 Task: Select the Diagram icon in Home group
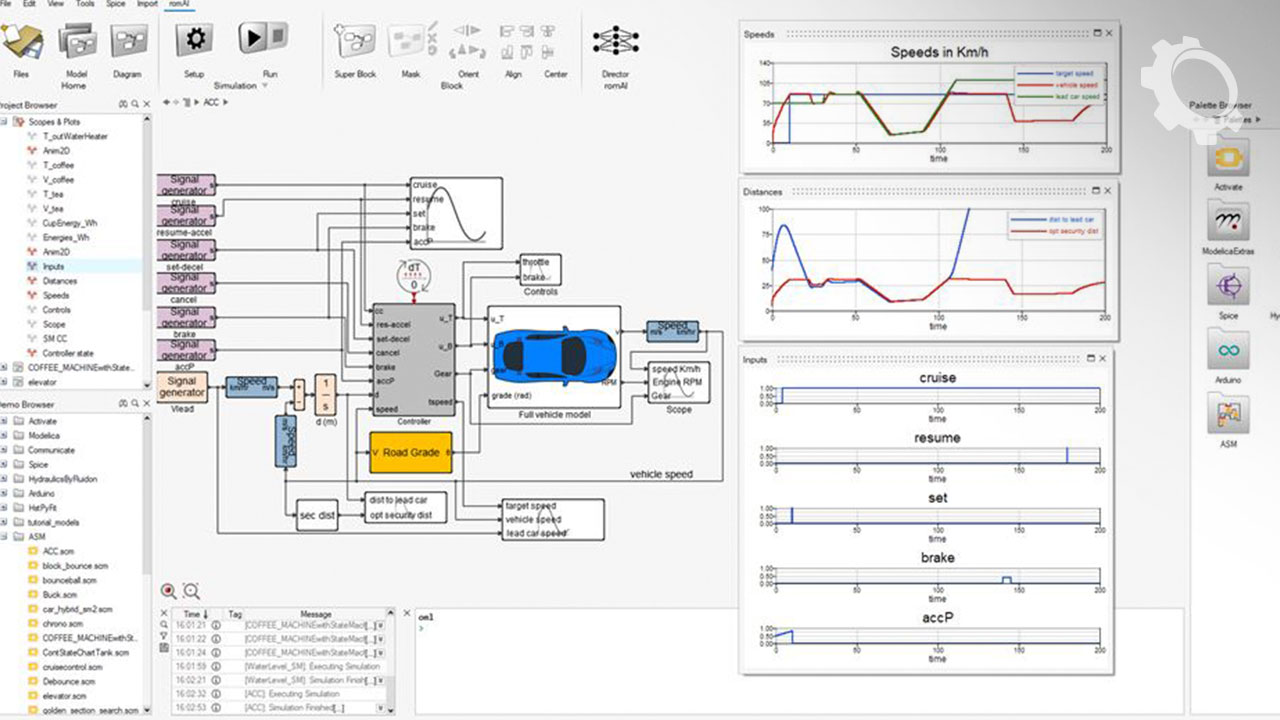click(128, 42)
